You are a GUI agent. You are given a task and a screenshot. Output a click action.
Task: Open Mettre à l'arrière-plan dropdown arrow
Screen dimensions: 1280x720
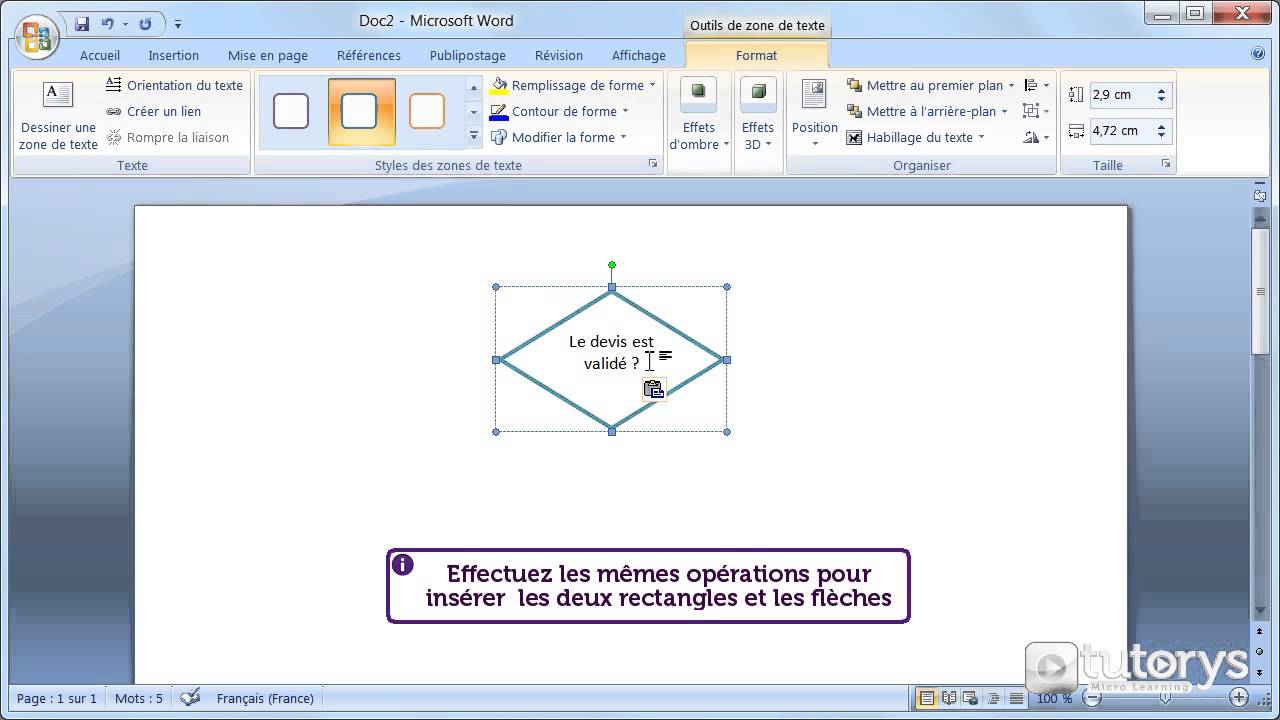pyautogui.click(x=1004, y=111)
